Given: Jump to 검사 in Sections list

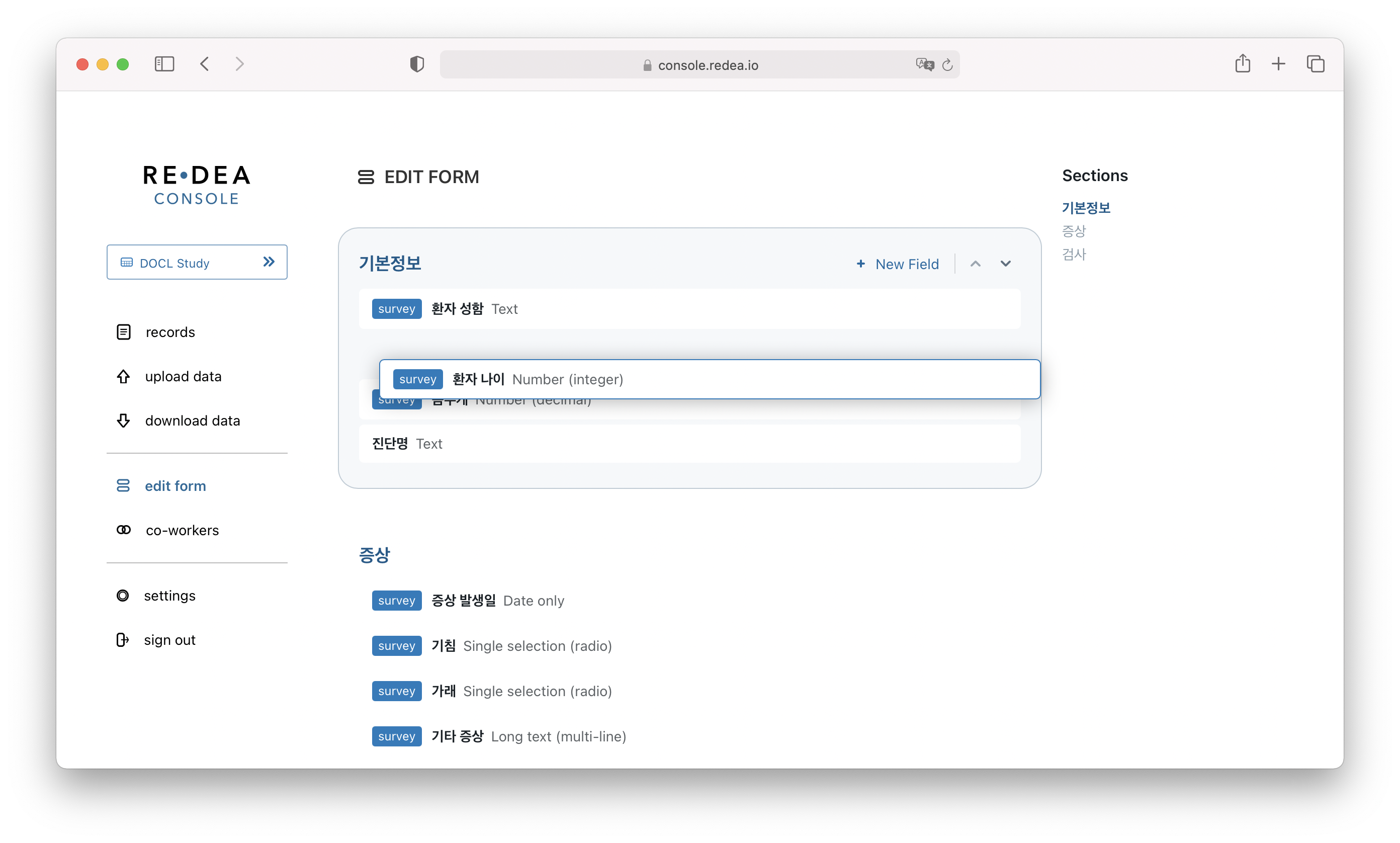Looking at the screenshot, I should coord(1074,255).
